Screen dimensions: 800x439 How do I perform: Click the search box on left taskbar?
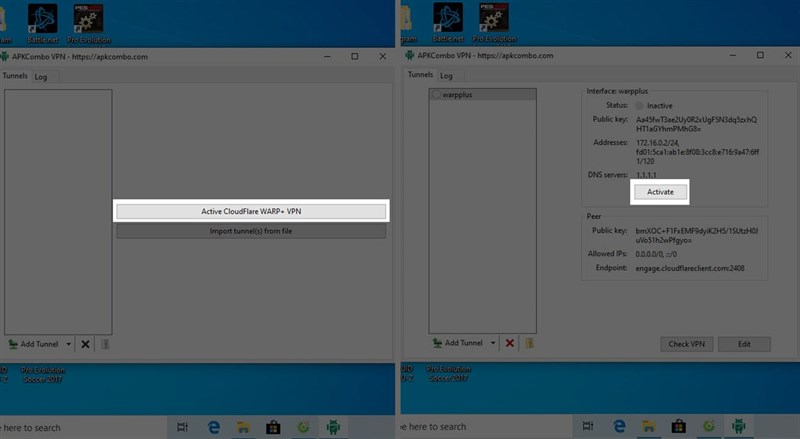point(83,428)
